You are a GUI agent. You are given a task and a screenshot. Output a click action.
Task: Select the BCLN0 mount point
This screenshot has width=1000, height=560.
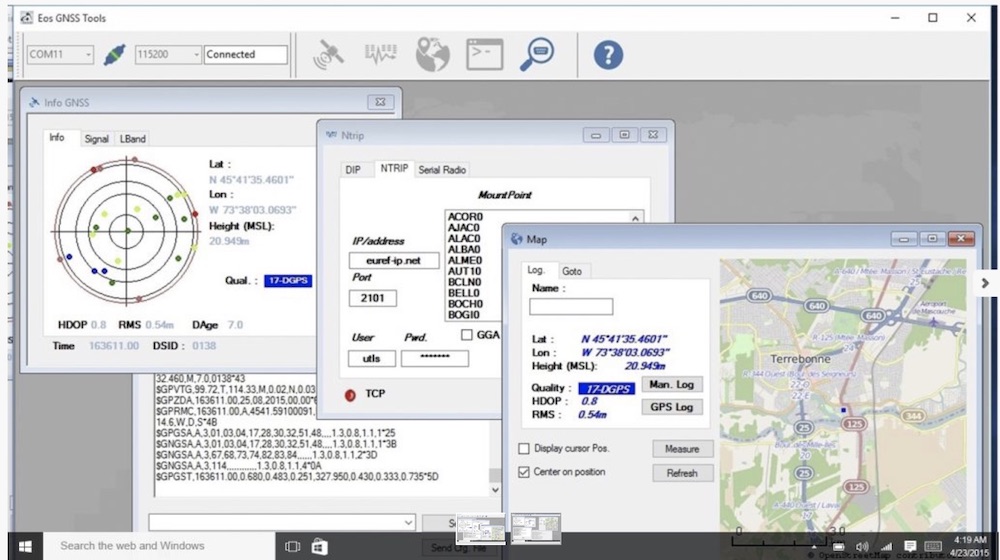(x=464, y=282)
